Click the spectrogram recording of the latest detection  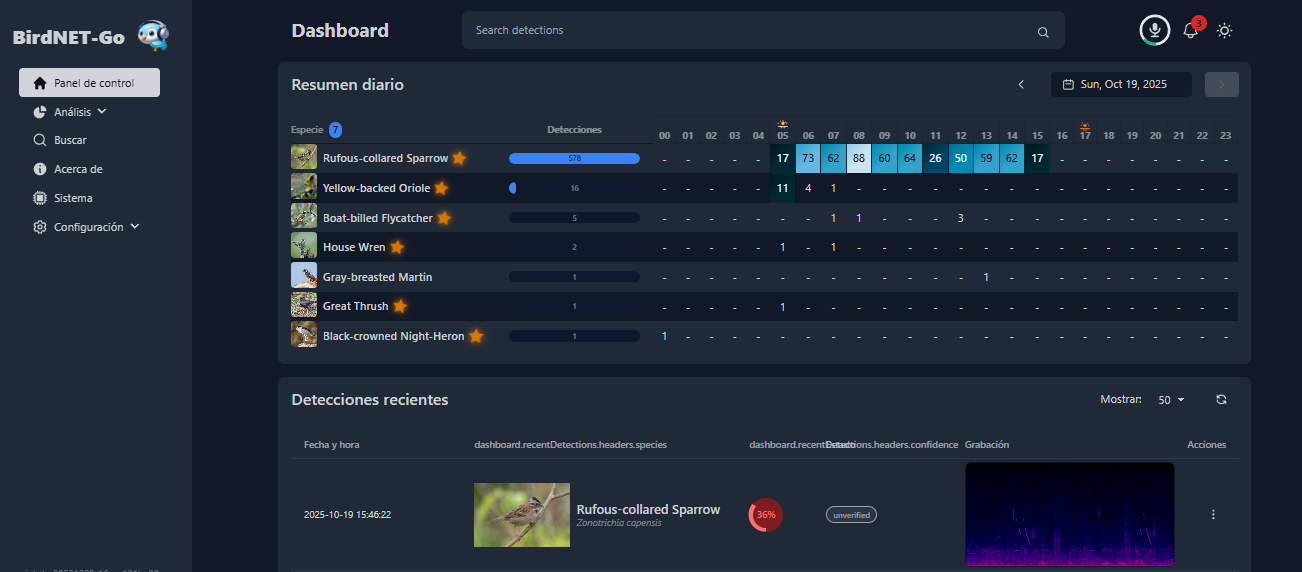(x=1069, y=514)
